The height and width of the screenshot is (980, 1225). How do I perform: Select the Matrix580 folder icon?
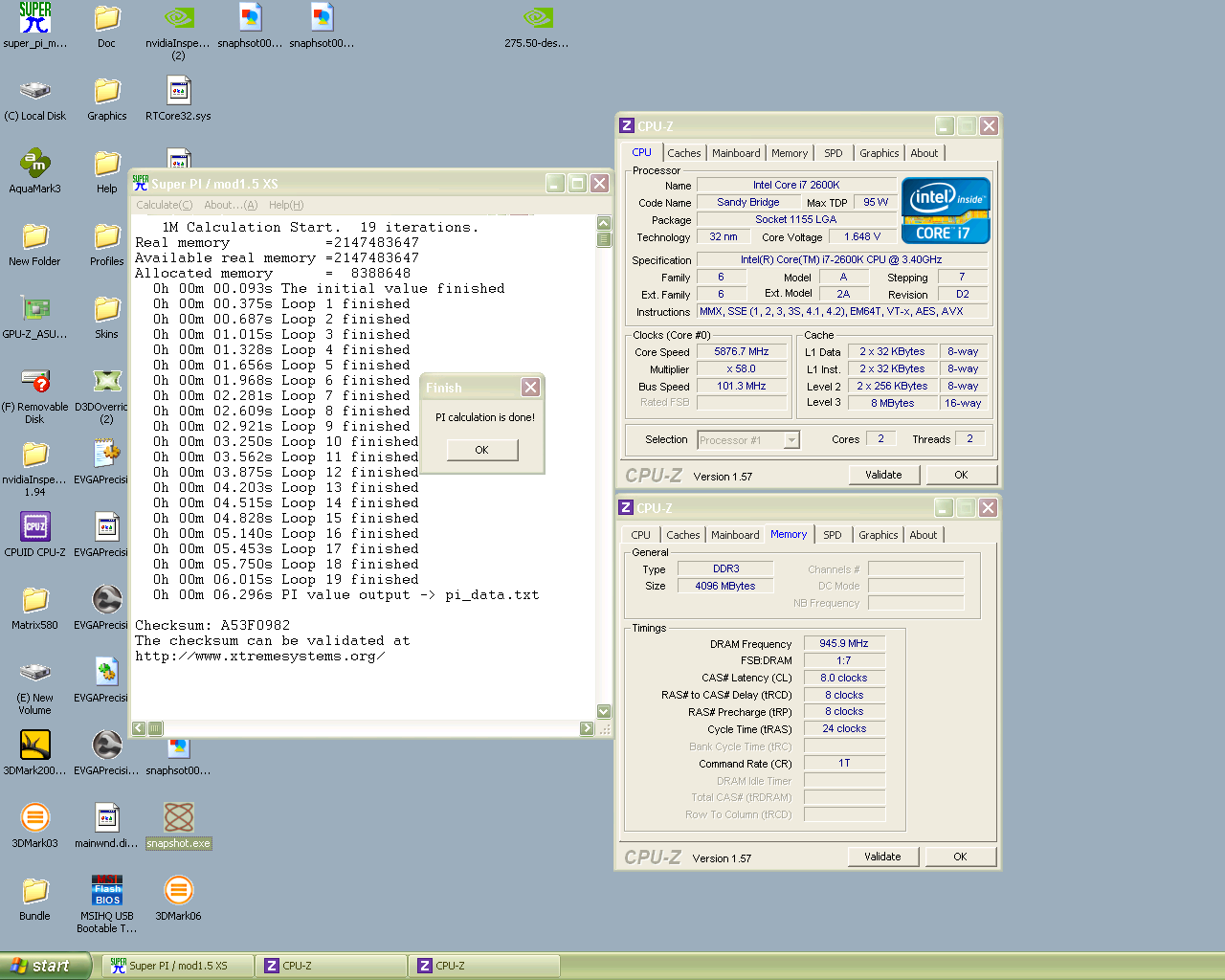click(x=35, y=600)
